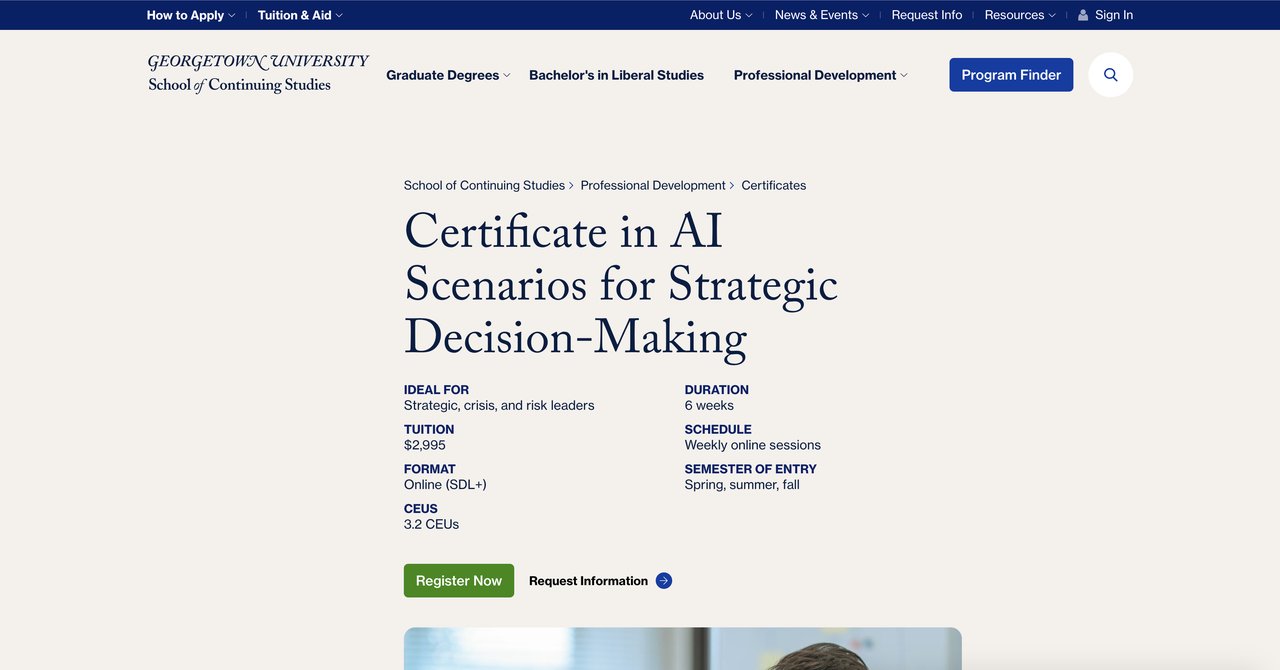The height and width of the screenshot is (670, 1280).
Task: Click the text "Weekly online sessions"
Action: [753, 445]
